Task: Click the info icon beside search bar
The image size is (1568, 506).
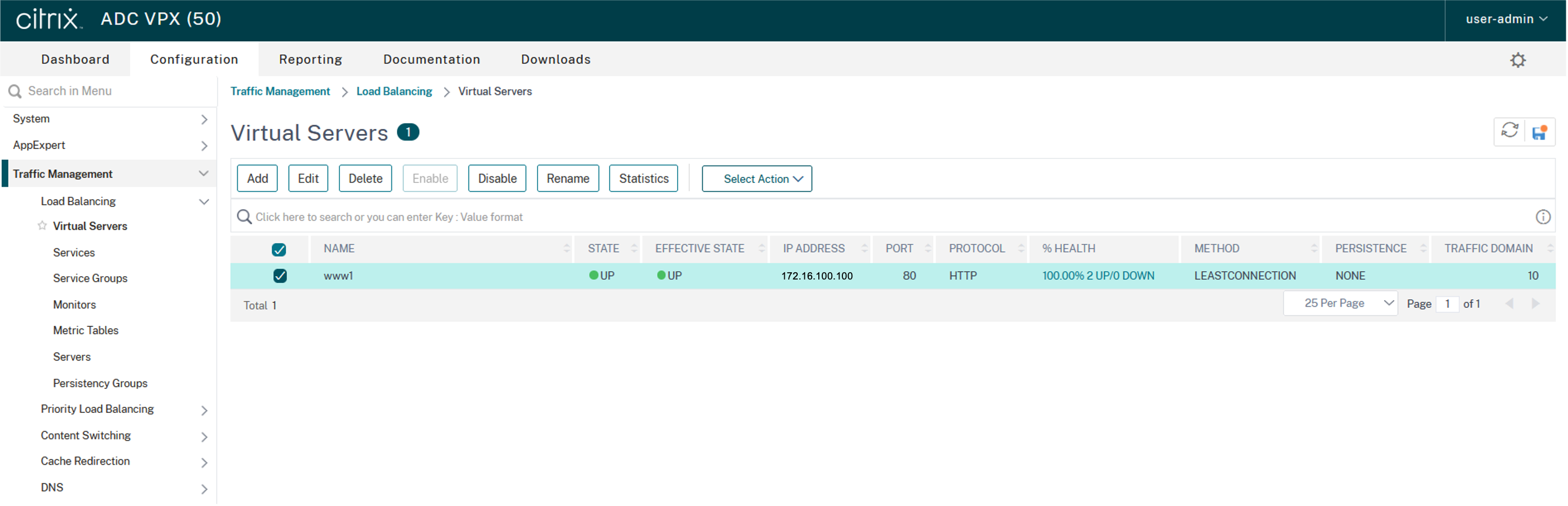Action: point(1542,217)
